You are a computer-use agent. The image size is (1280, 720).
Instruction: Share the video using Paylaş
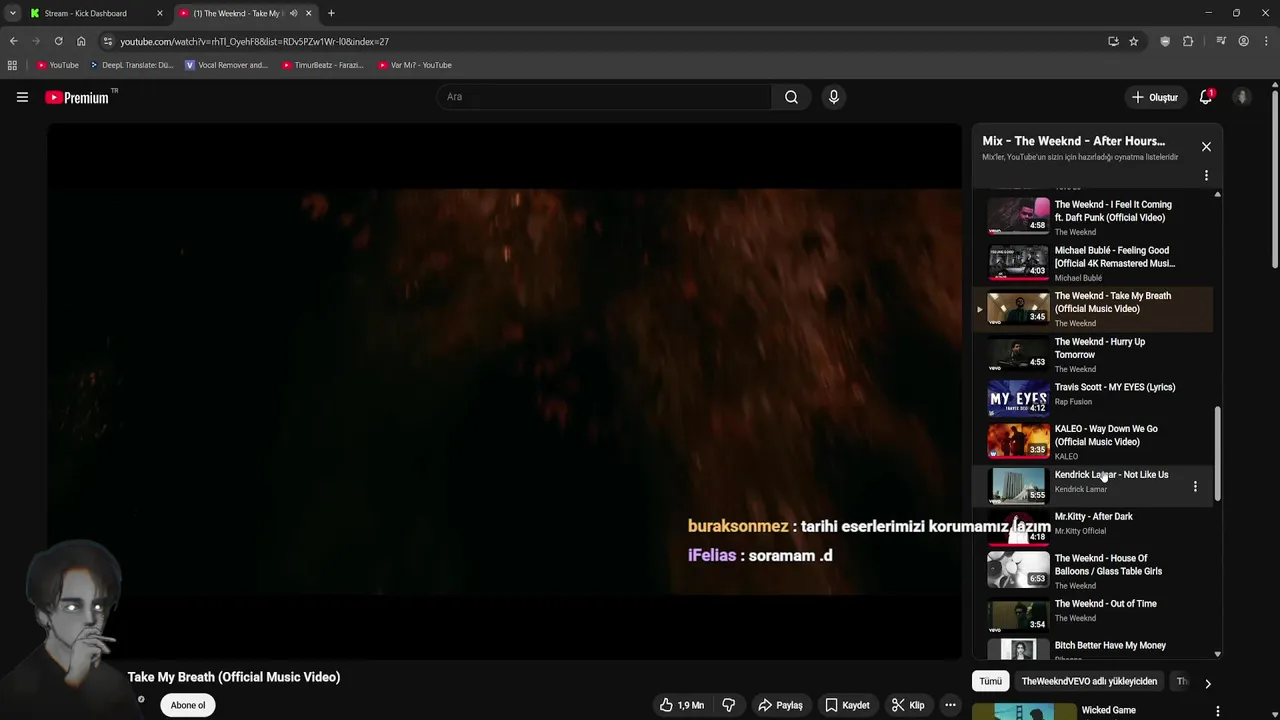point(780,705)
